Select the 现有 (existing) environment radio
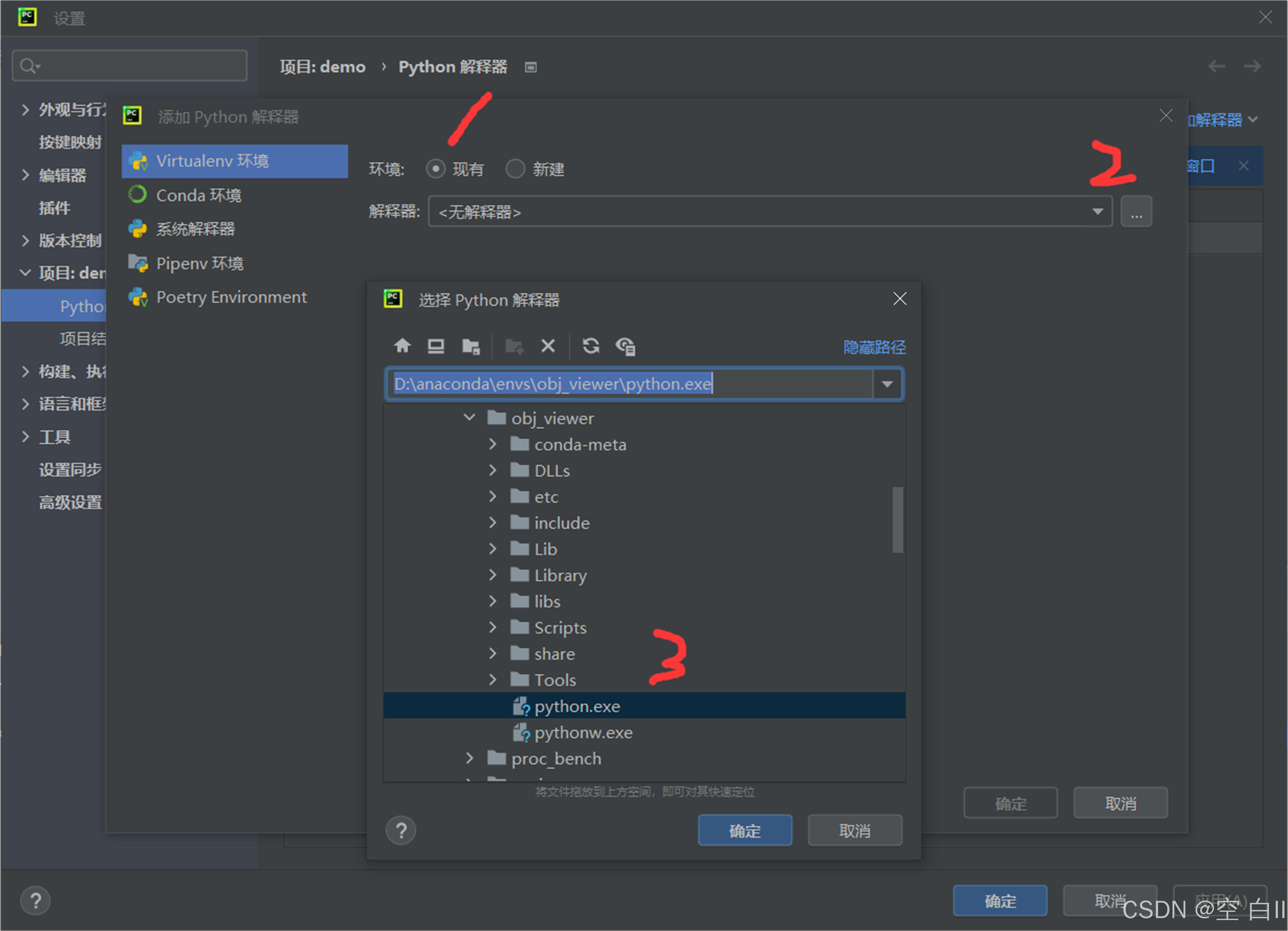Viewport: 1288px width, 931px height. click(x=436, y=169)
